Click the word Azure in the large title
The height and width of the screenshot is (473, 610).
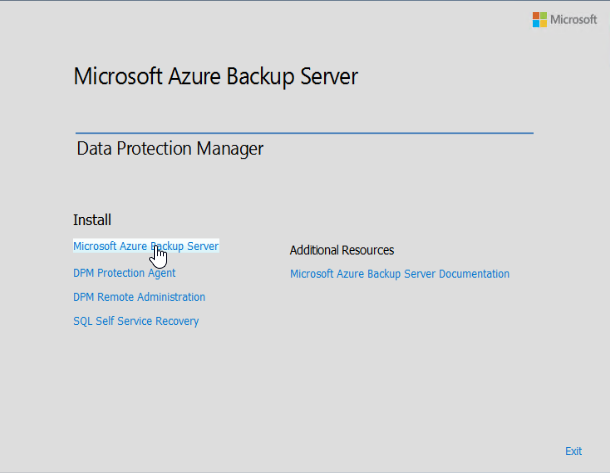tap(194, 77)
